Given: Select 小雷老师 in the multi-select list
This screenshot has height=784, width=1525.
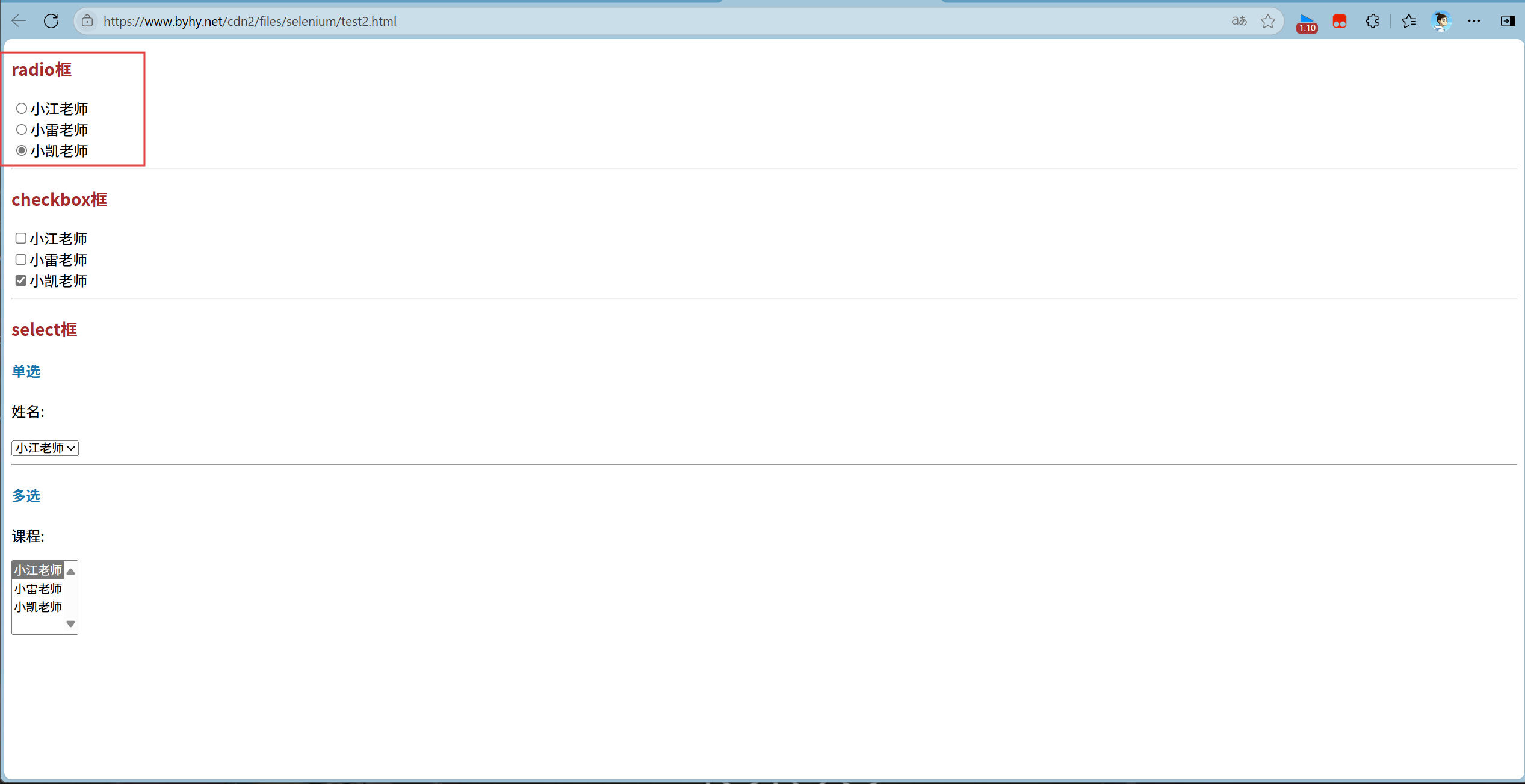Looking at the screenshot, I should coord(38,588).
